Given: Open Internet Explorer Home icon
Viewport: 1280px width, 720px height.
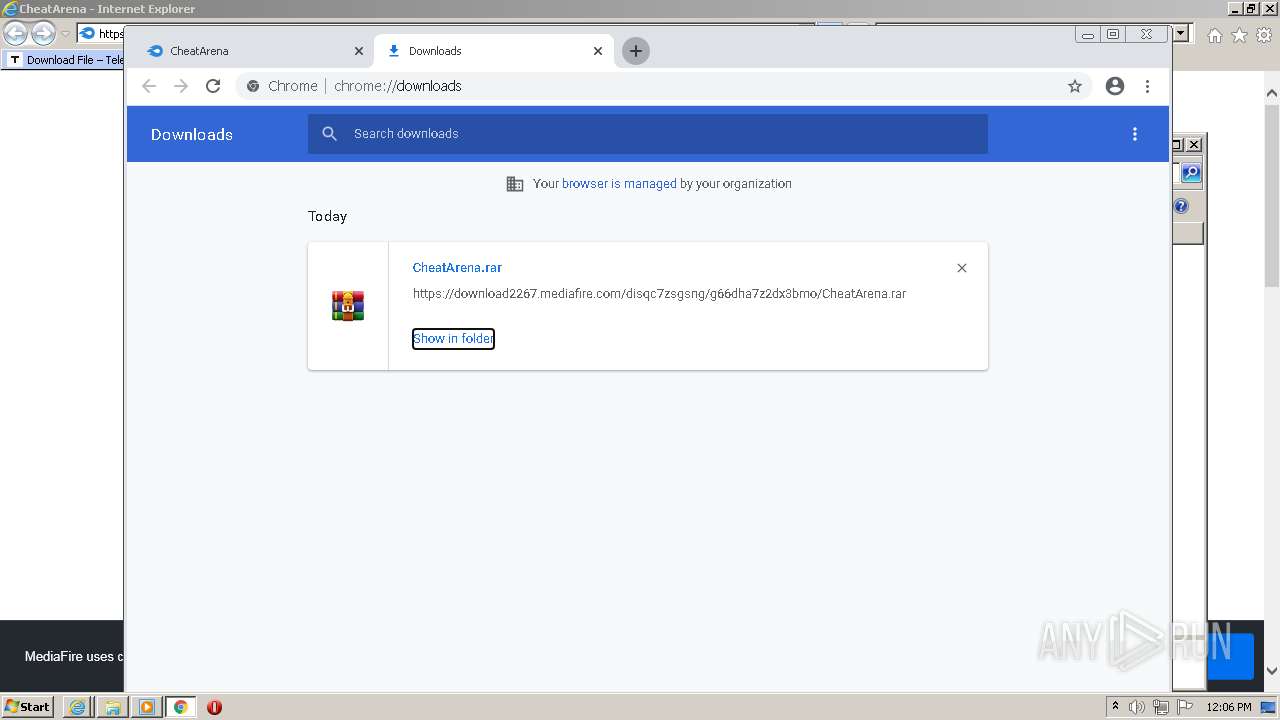Looking at the screenshot, I should pos(1214,35).
